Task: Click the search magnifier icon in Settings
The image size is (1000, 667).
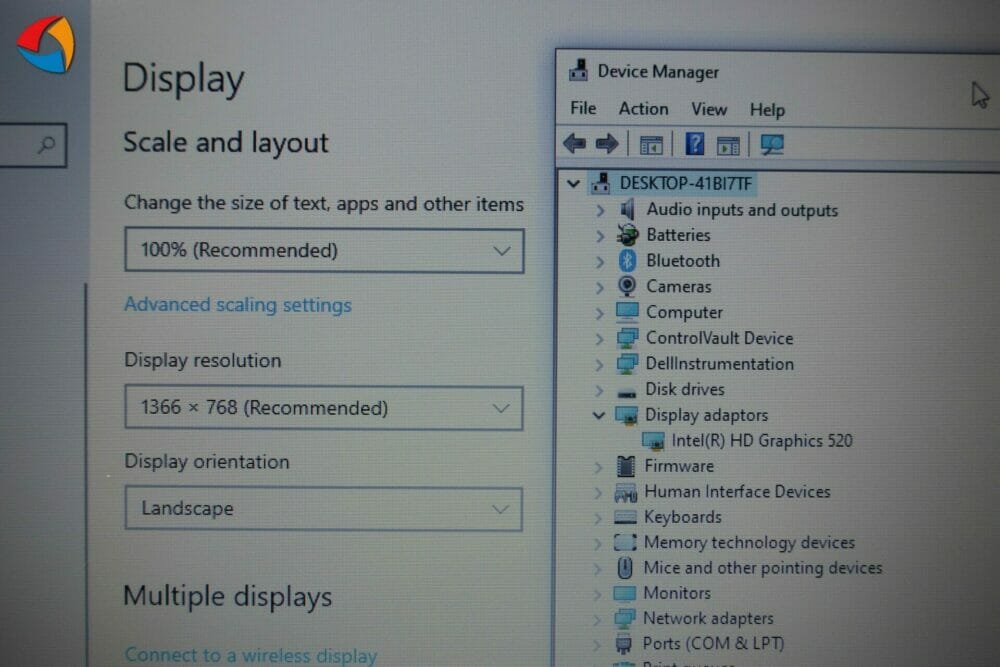Action: coord(47,145)
